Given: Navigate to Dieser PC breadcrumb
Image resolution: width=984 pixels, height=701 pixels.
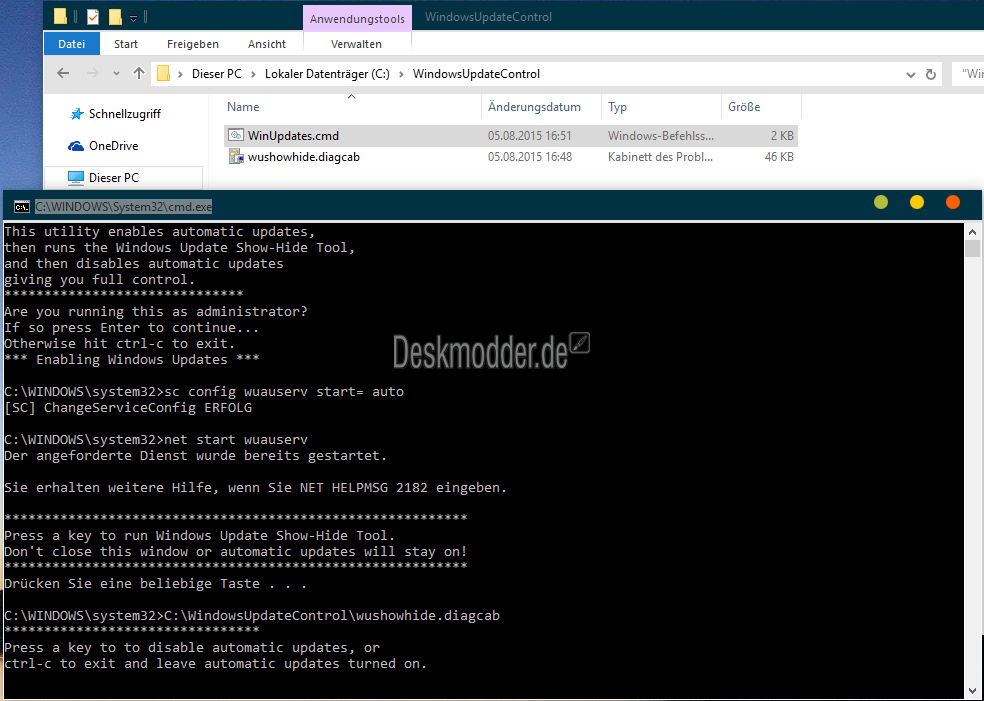Looking at the screenshot, I should click(217, 74).
